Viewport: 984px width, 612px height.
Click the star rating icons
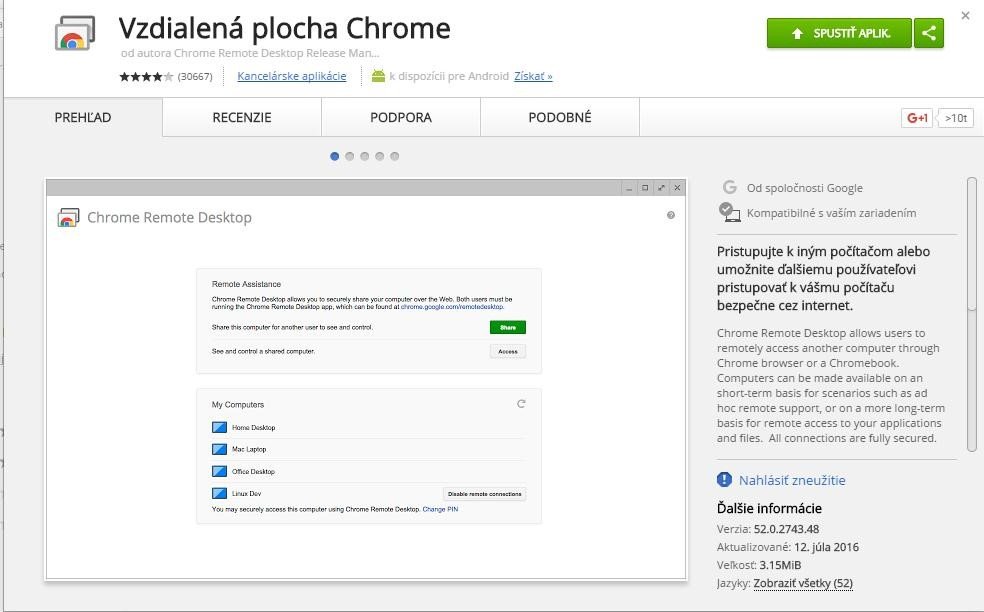click(x=146, y=77)
